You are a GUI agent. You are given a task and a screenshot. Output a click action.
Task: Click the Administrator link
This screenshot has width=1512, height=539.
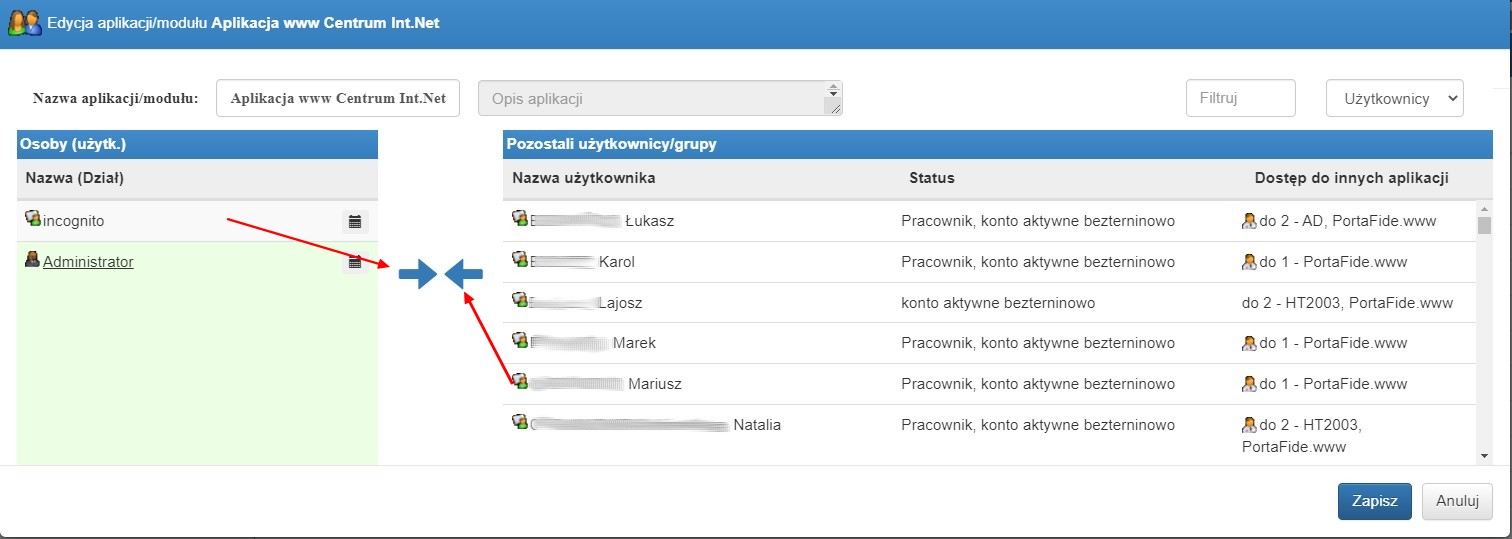coord(88,262)
